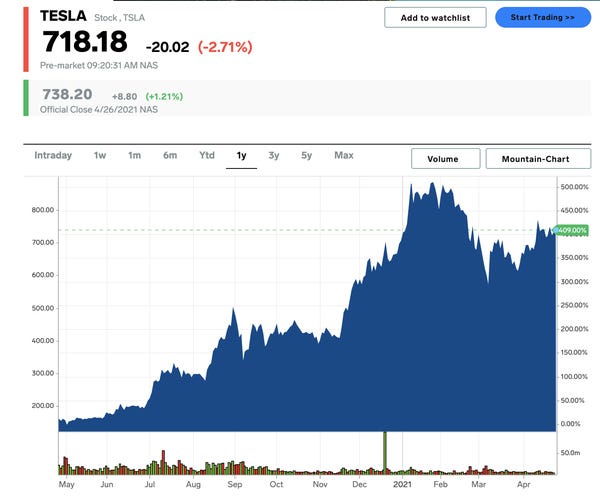Click the tall green December volume bar
This screenshot has height=498, width=600.
[x=385, y=452]
